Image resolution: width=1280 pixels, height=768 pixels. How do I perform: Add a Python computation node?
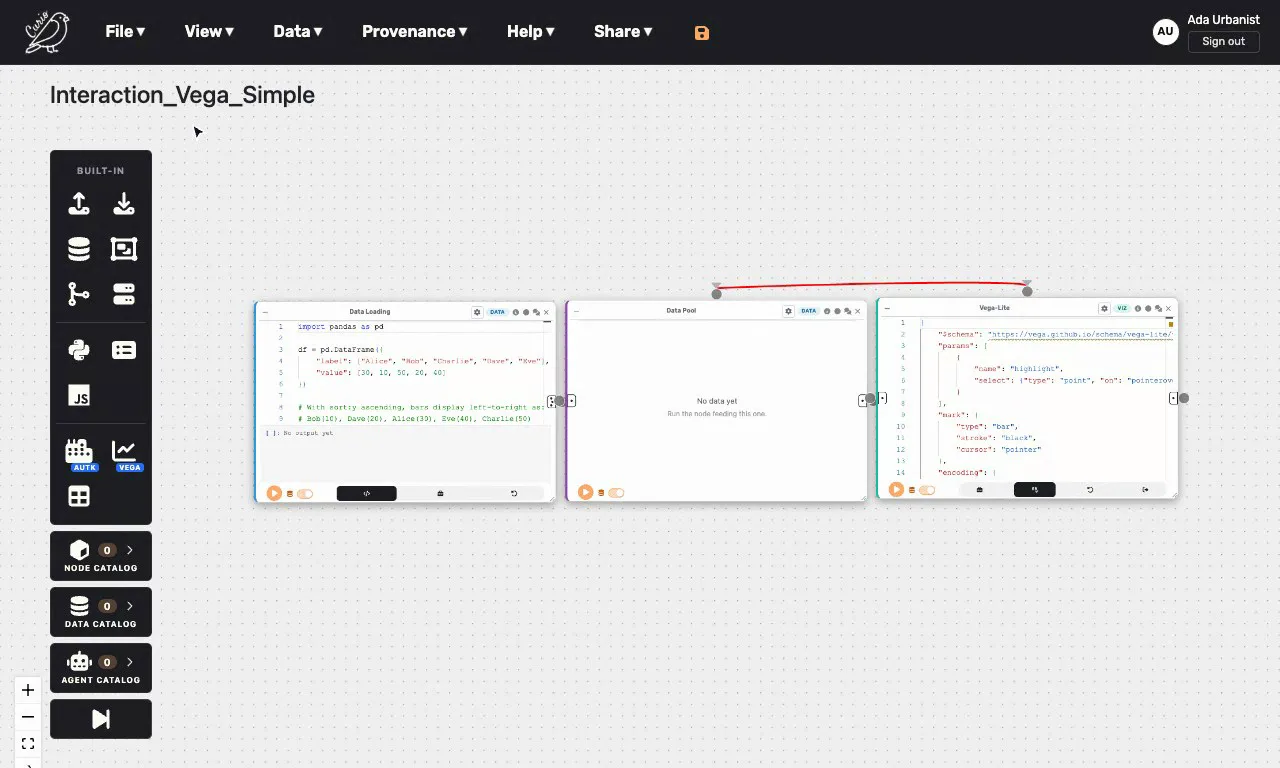point(79,350)
